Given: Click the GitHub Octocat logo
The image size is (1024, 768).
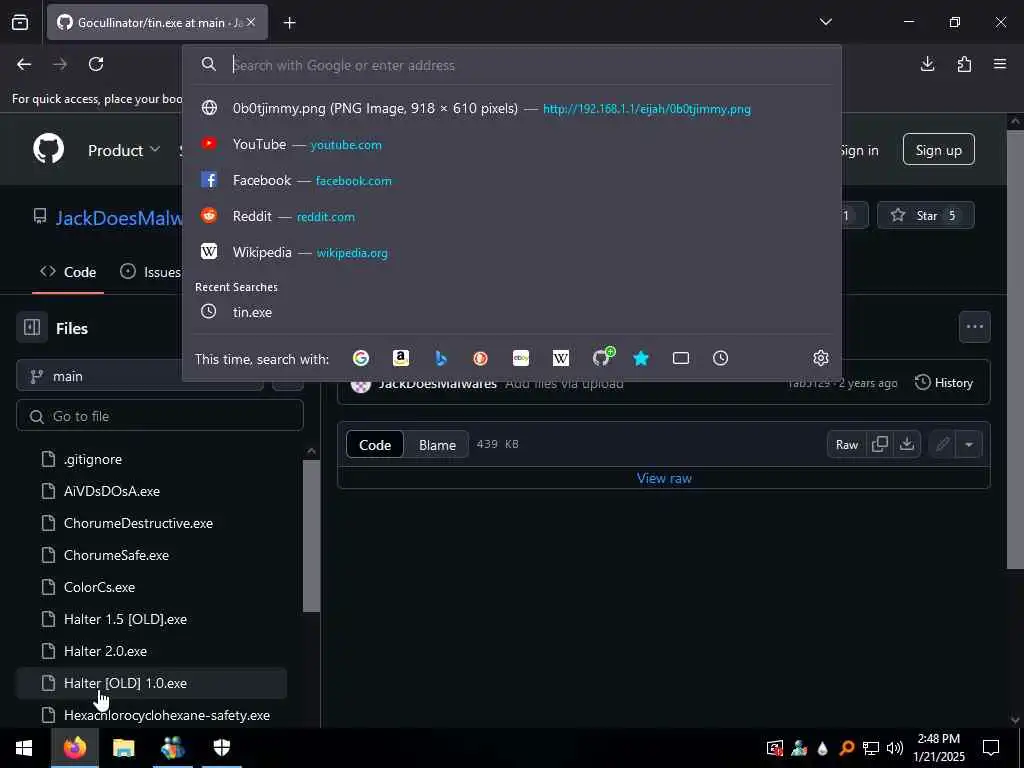Looking at the screenshot, I should pyautogui.click(x=49, y=150).
